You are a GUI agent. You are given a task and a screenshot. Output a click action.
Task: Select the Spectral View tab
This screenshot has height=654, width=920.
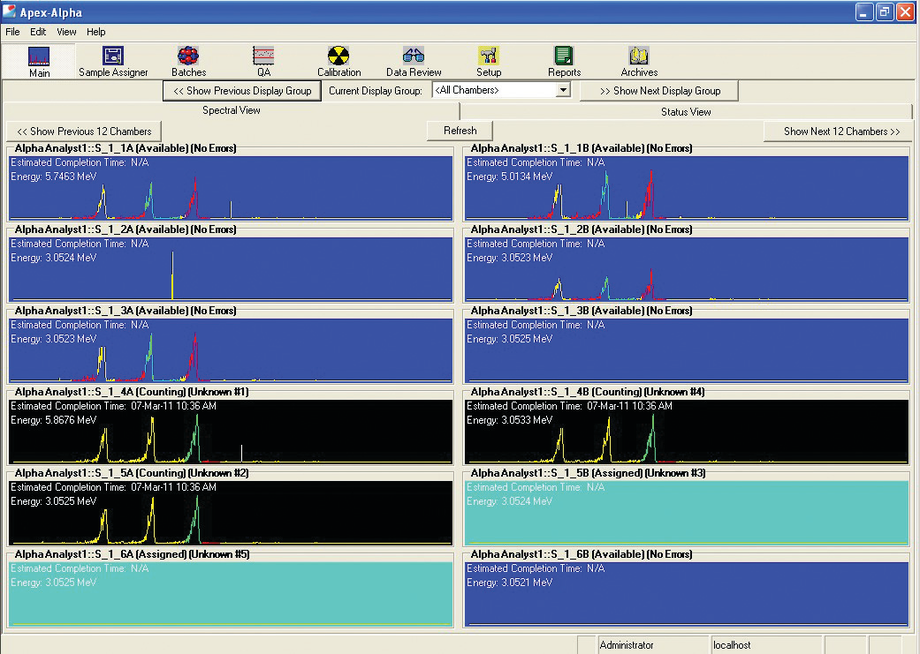tap(229, 111)
